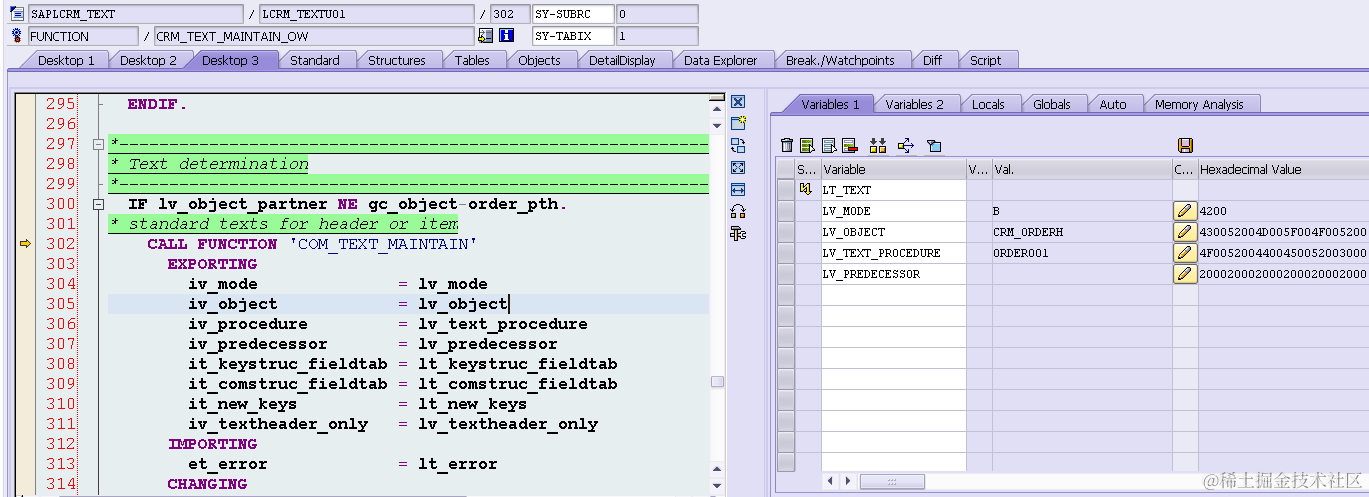This screenshot has height=497, width=1369.
Task: Switch to the Desktop 2 tab
Action: 148,61
